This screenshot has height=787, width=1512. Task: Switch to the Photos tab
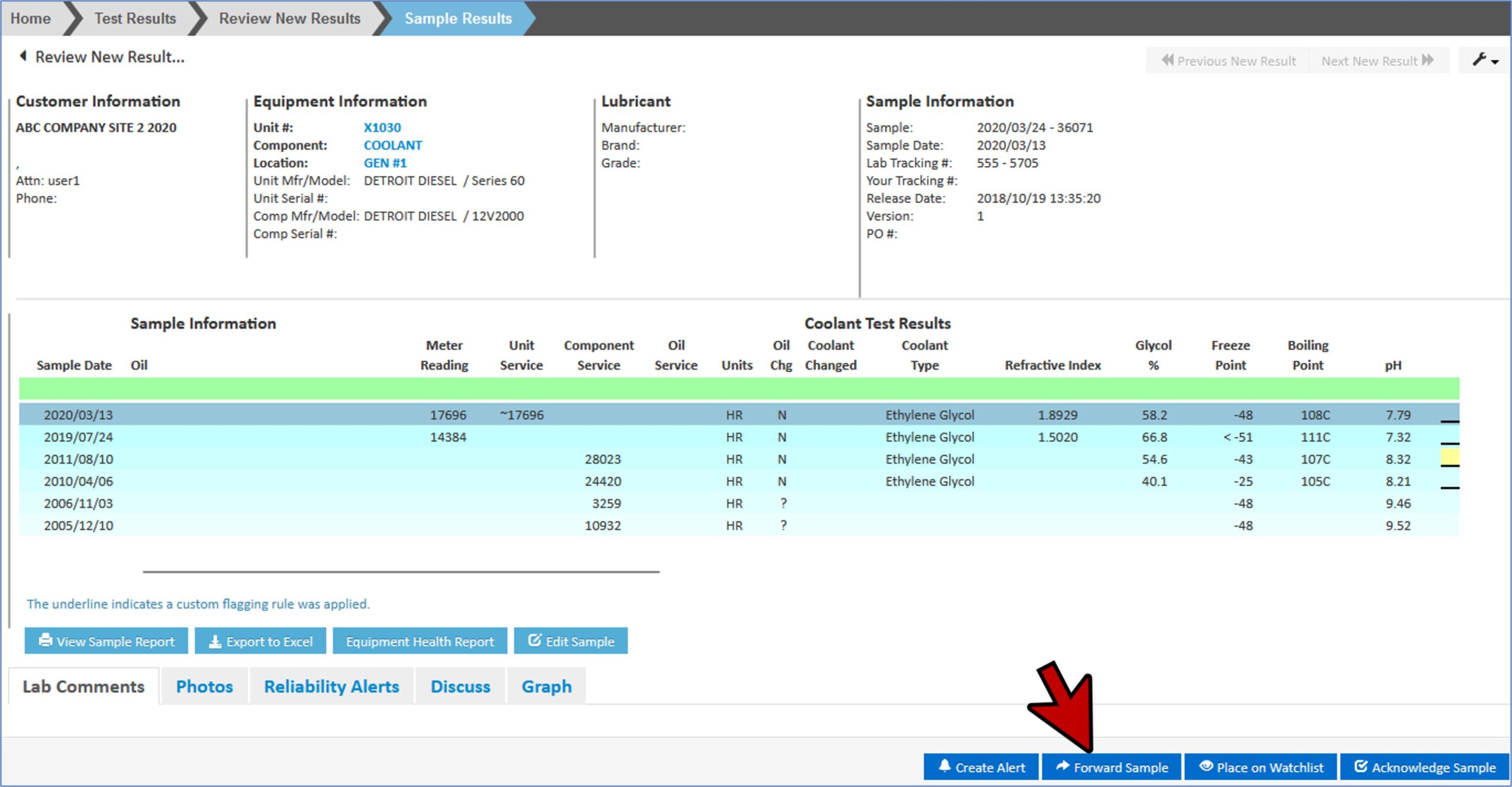(x=204, y=687)
